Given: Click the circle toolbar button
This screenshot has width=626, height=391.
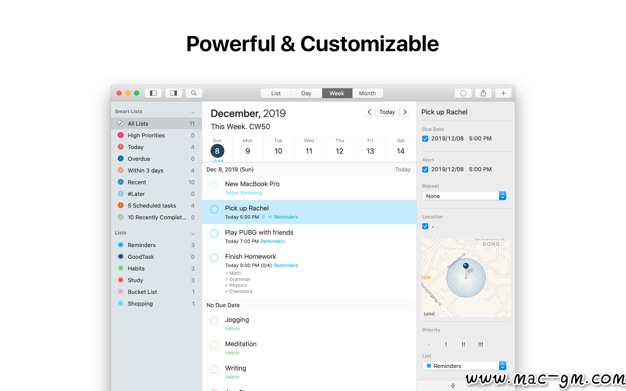Looking at the screenshot, I should pyautogui.click(x=463, y=93).
